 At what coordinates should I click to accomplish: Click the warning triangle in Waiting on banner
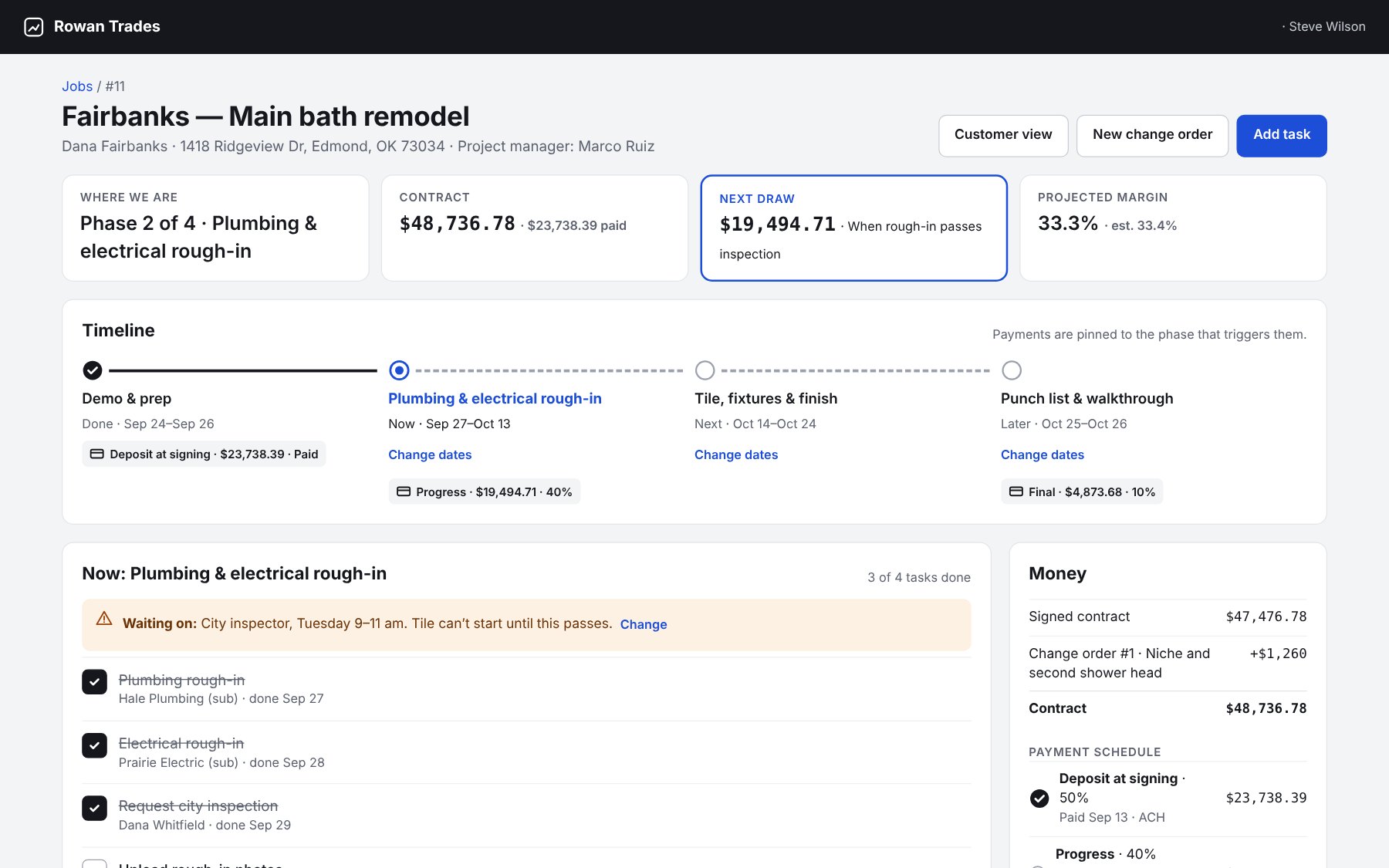coord(104,619)
